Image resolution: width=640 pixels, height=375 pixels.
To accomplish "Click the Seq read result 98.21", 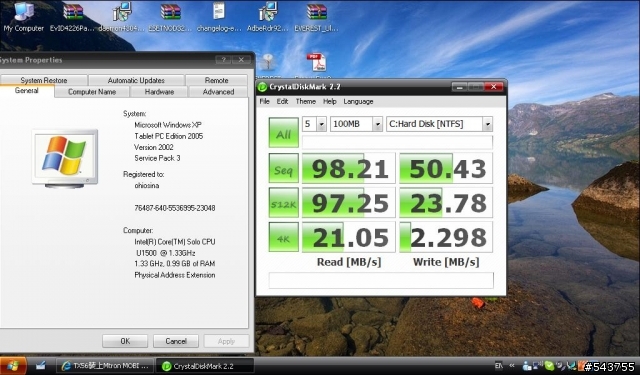I will (349, 168).
